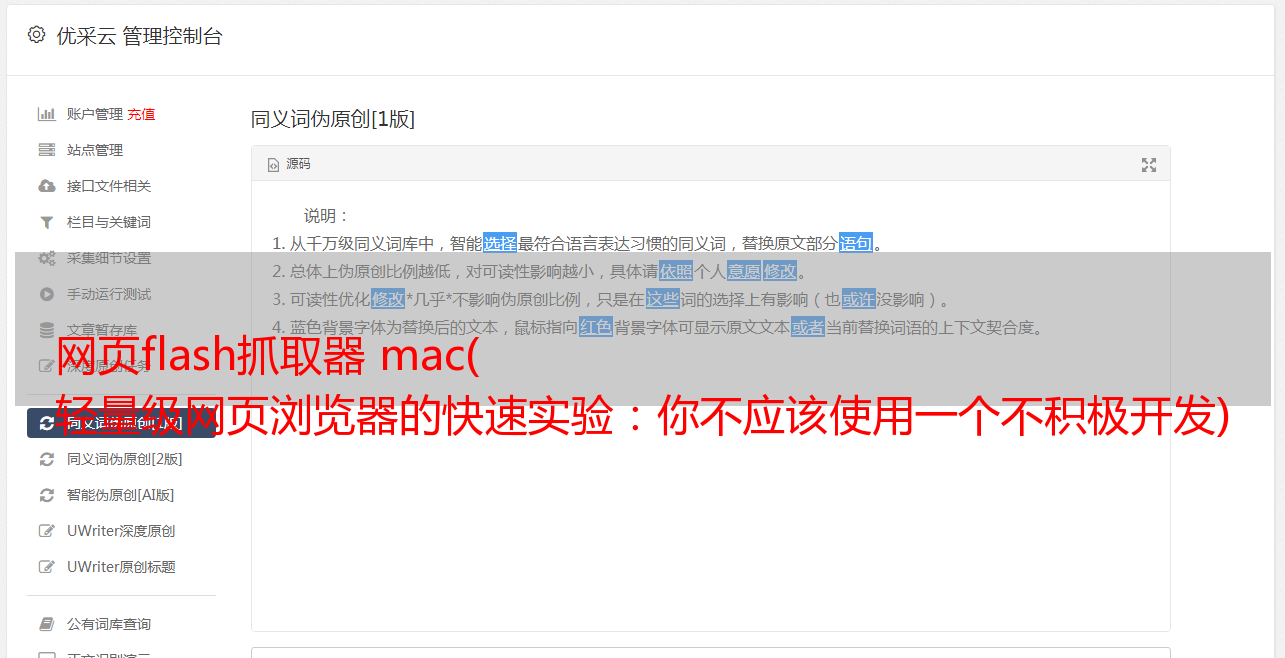Click the gear icon beside 优采云 管理控制台
This screenshot has height=658, width=1285.
(x=37, y=35)
